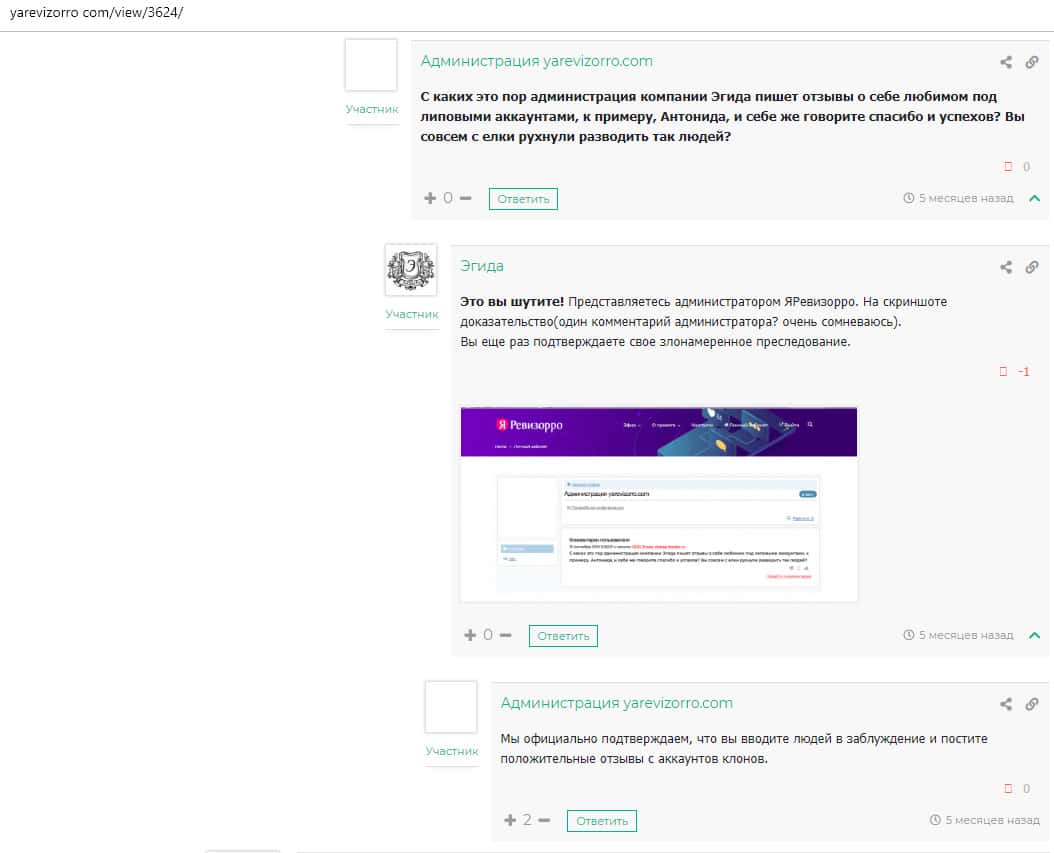This screenshot has width=1054, height=853.
Task: Reply to the Эгида comment
Action: 563,636
